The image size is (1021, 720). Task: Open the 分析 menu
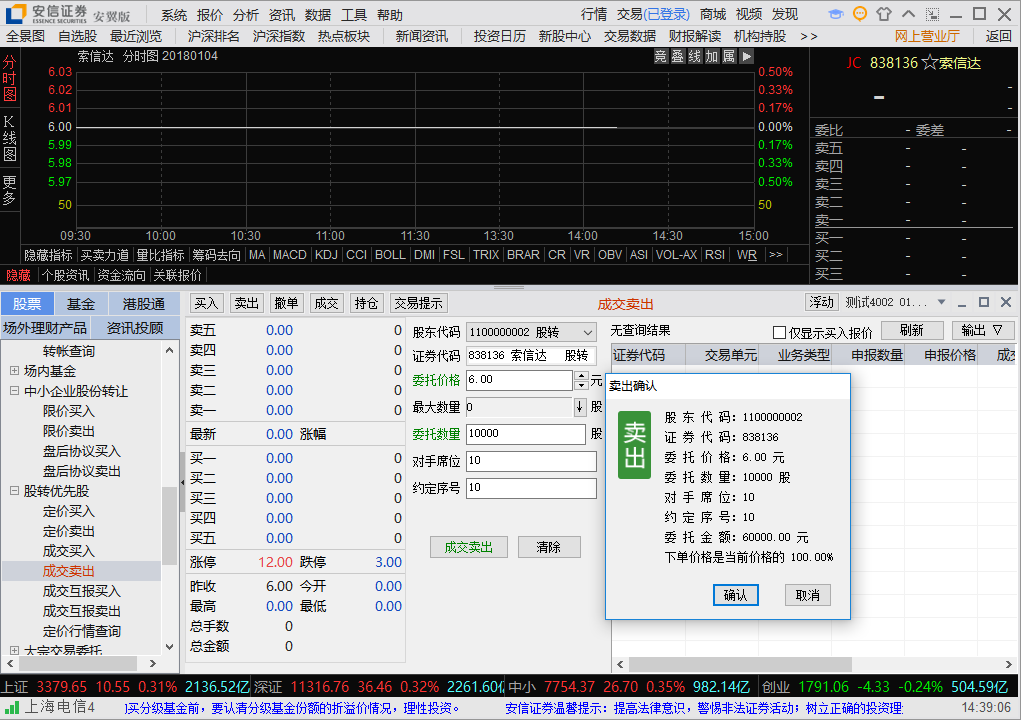pos(245,15)
